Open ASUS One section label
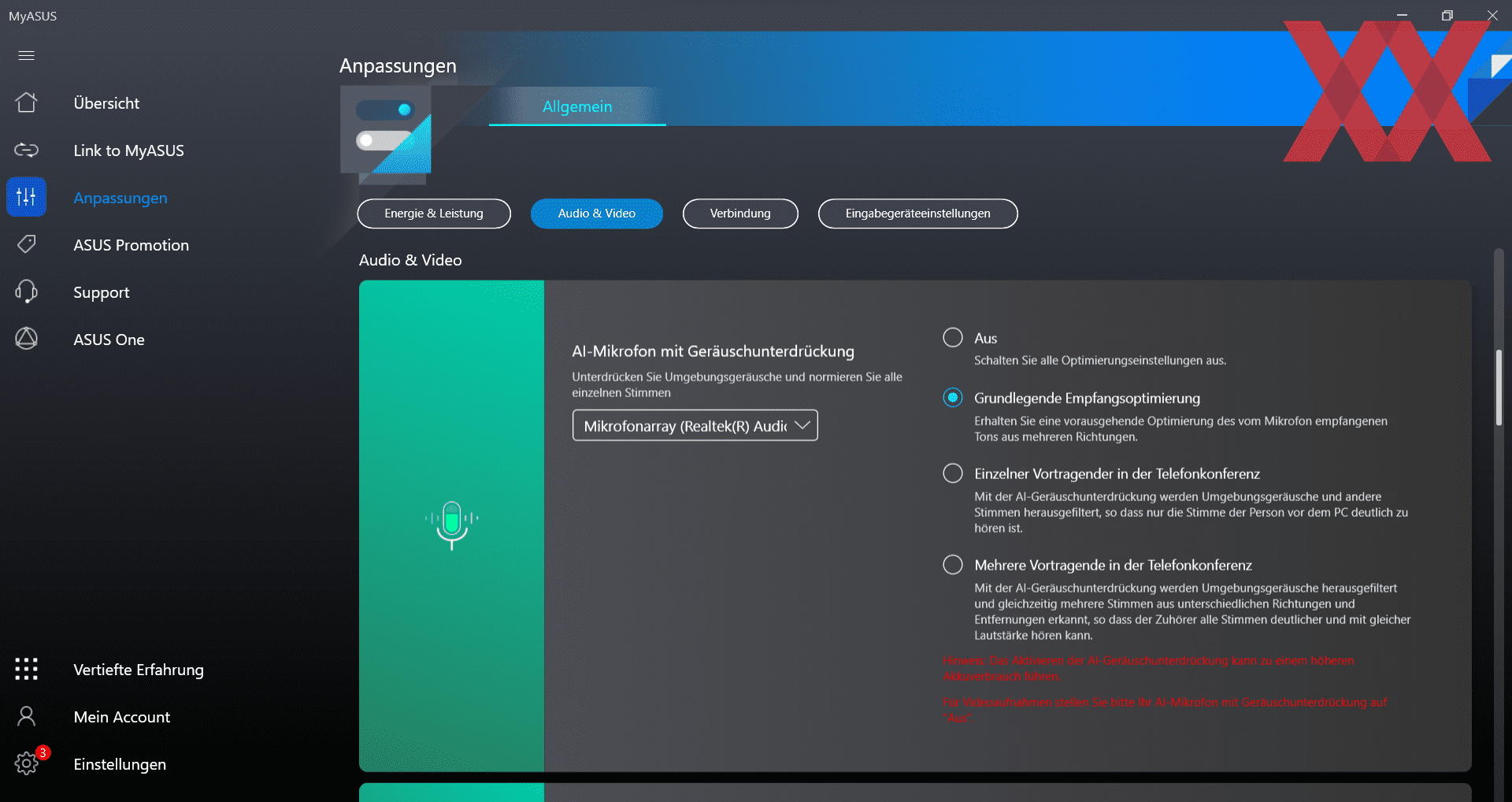This screenshot has height=802, width=1512. 109,340
